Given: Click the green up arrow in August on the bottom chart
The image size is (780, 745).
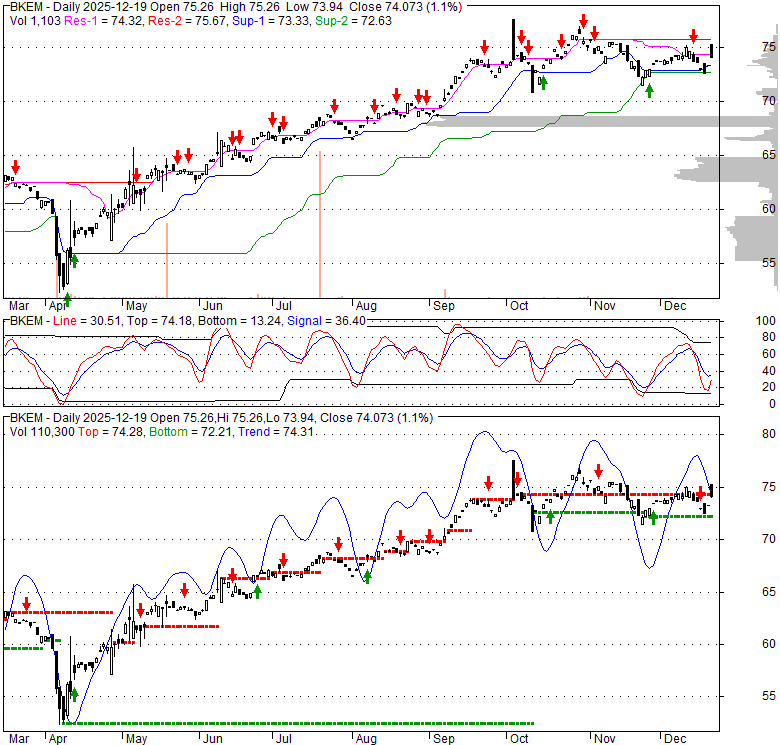Looking at the screenshot, I should pyautogui.click(x=368, y=575).
